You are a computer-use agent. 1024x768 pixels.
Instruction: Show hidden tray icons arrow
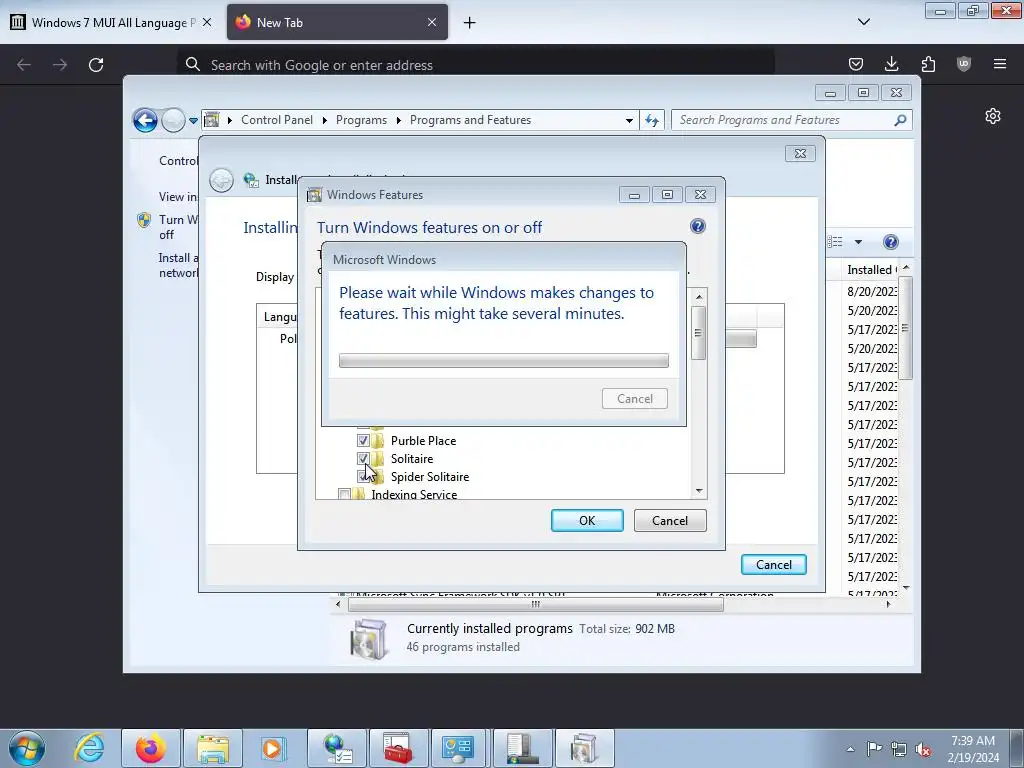click(850, 749)
